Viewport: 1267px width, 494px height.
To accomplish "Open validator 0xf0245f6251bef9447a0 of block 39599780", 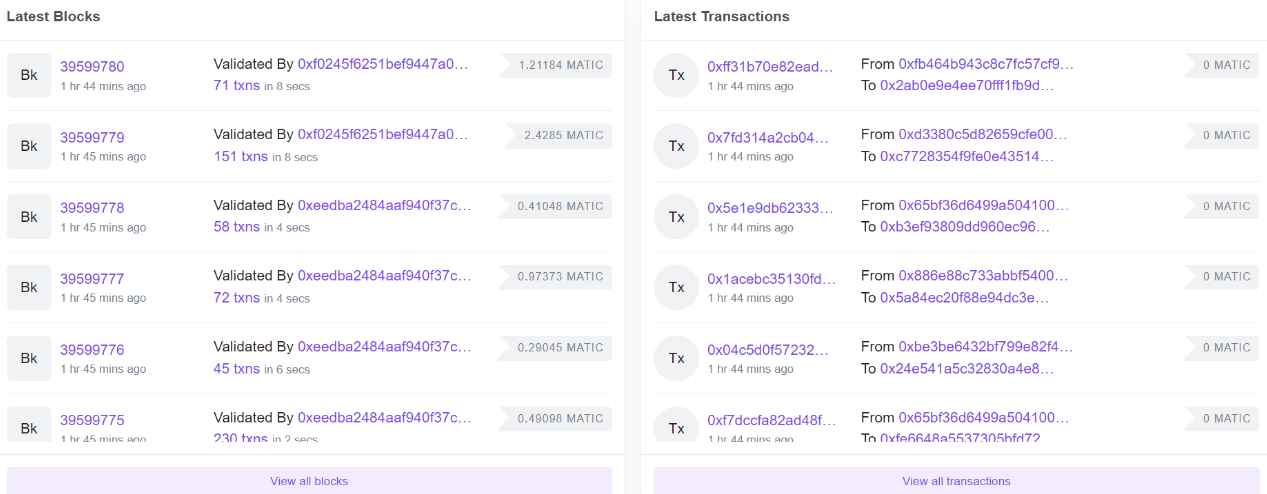I will pos(383,64).
